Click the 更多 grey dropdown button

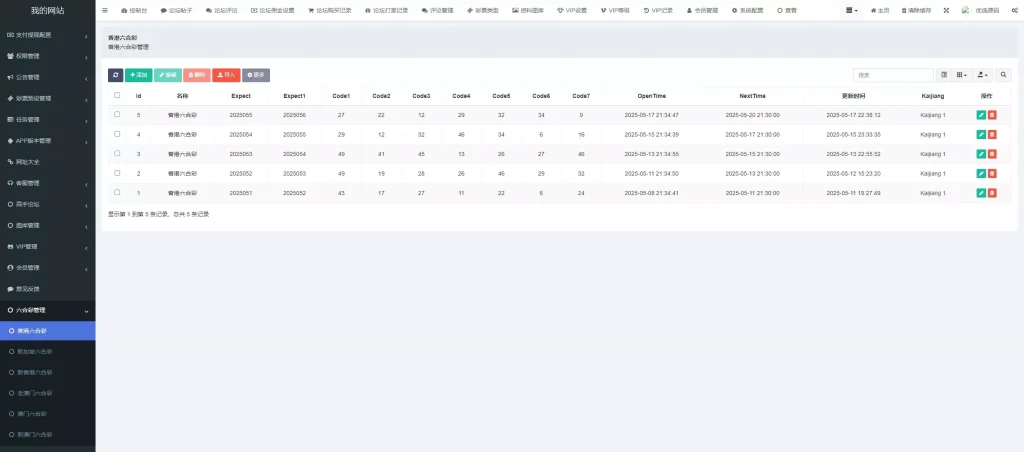(x=256, y=75)
